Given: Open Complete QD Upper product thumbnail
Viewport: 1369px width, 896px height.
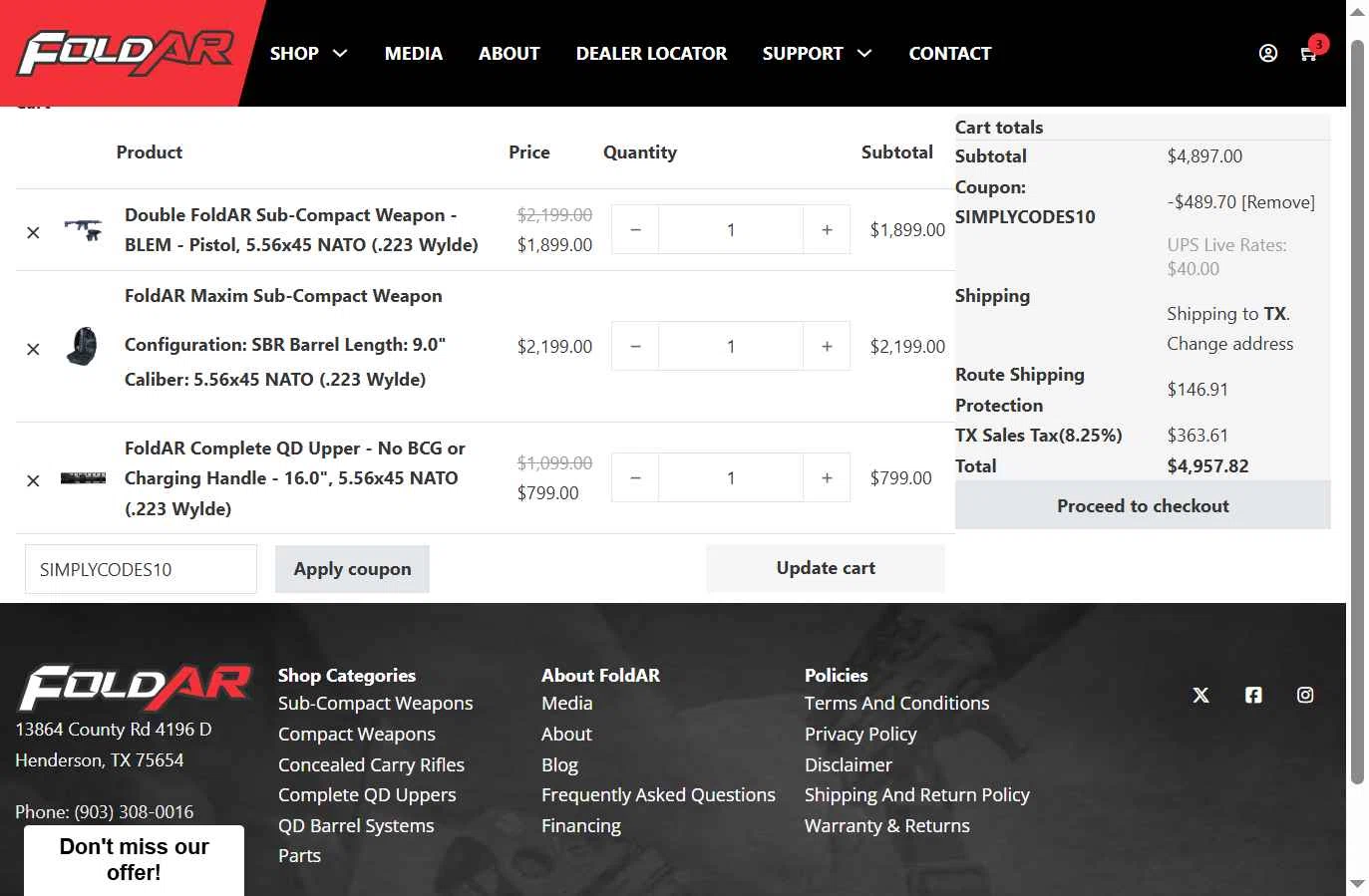Looking at the screenshot, I should [x=83, y=478].
